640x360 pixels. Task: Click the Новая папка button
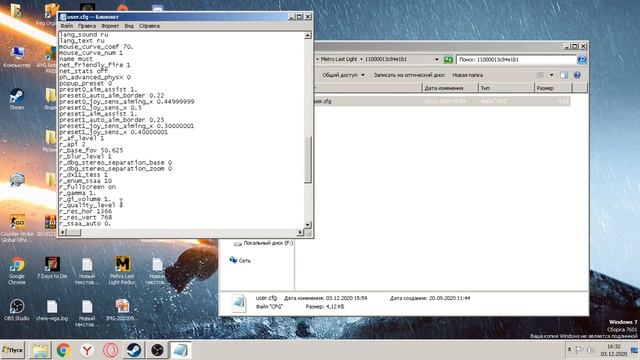pos(467,75)
